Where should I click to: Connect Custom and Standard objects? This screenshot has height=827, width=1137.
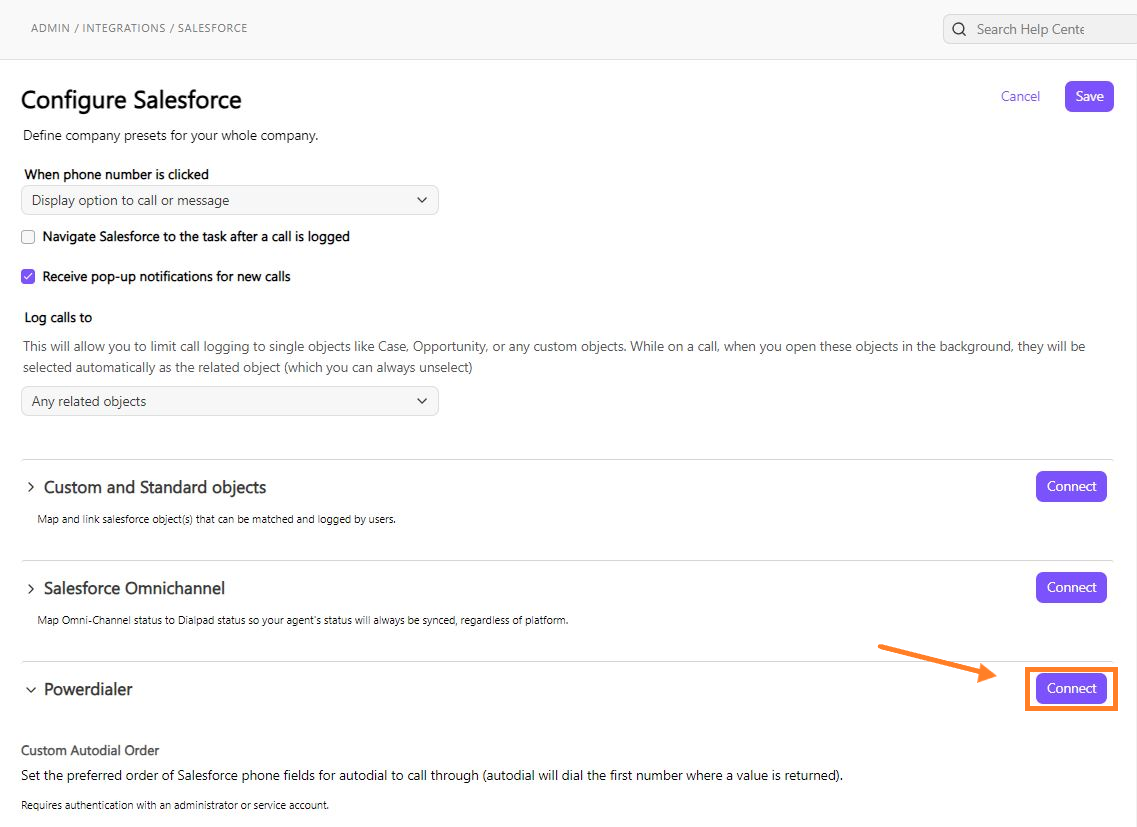click(x=1071, y=487)
